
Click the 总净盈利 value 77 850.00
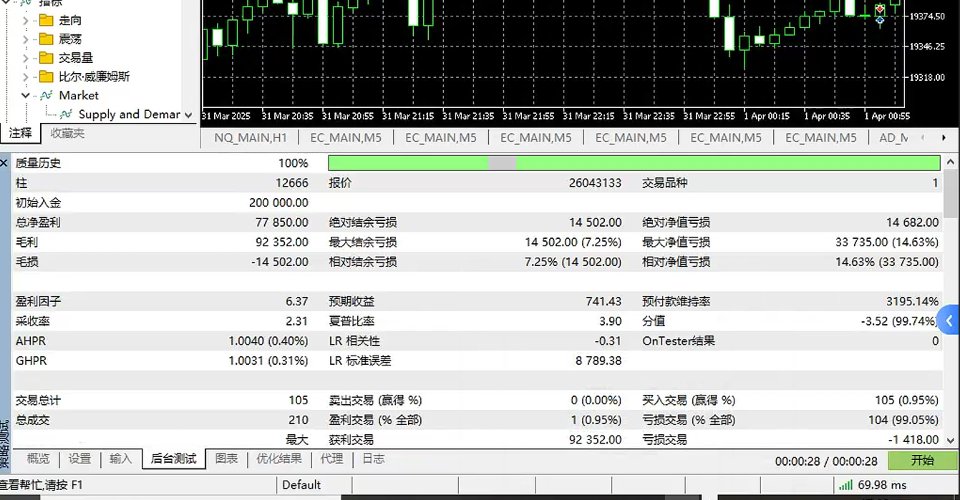coord(282,222)
